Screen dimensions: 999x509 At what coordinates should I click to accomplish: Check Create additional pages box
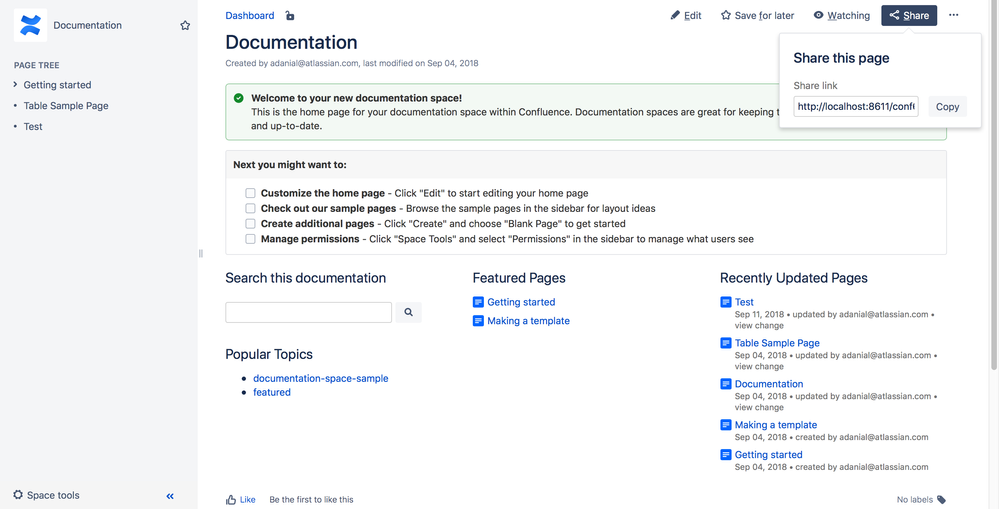[250, 224]
